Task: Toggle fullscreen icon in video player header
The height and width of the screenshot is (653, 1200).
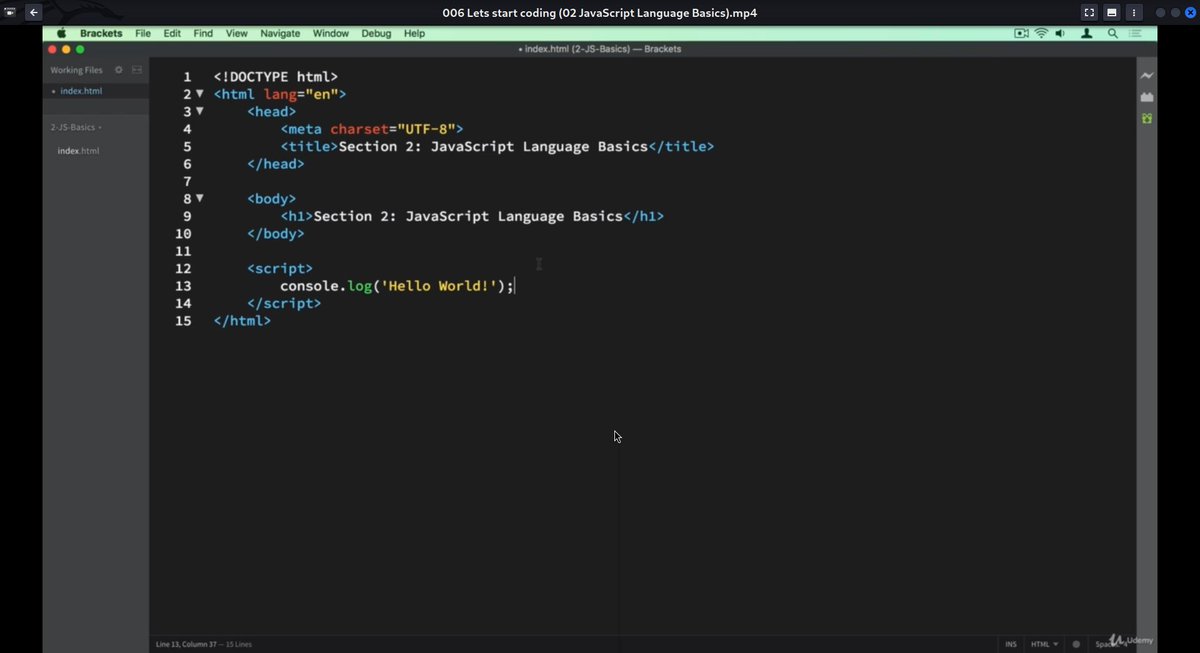Action: point(1089,13)
